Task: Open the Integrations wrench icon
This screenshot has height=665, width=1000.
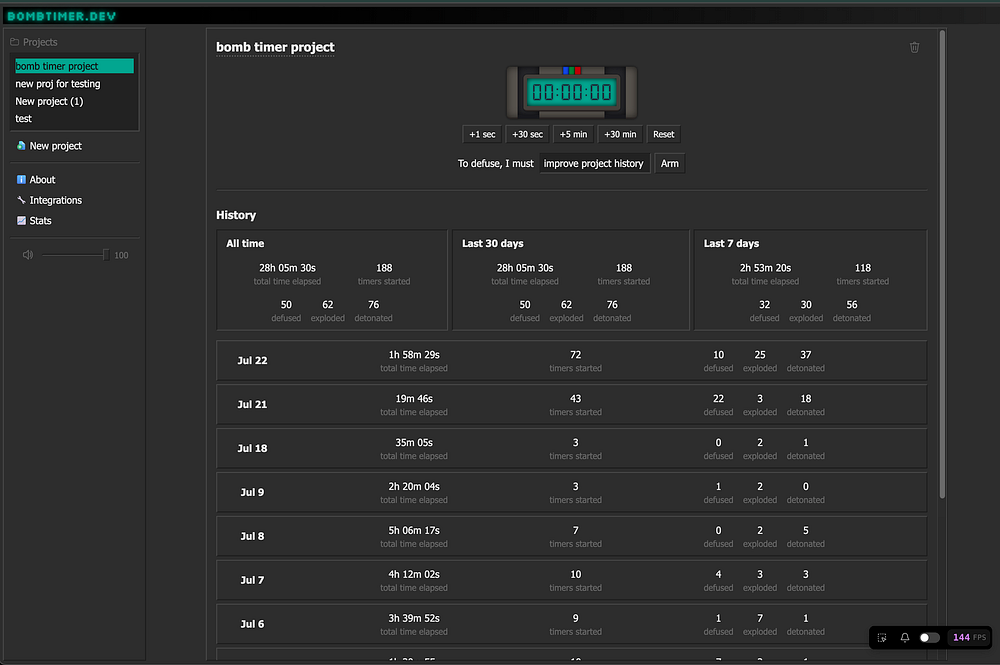Action: (x=21, y=200)
